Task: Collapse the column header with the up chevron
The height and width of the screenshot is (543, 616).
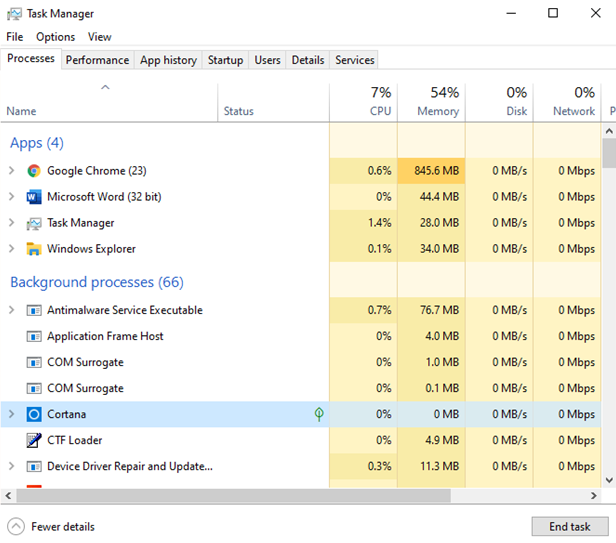Action: [105, 87]
